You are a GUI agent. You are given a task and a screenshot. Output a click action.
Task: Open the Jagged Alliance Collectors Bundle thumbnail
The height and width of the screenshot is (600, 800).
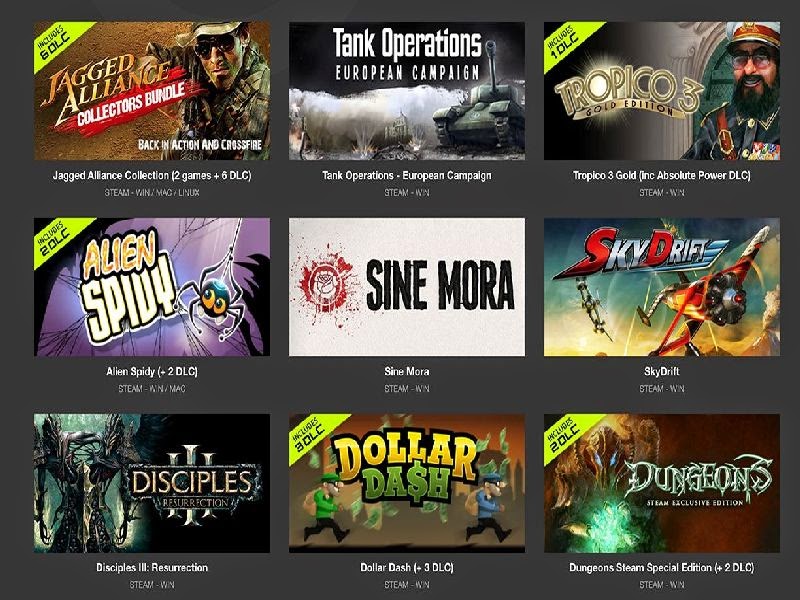[152, 91]
